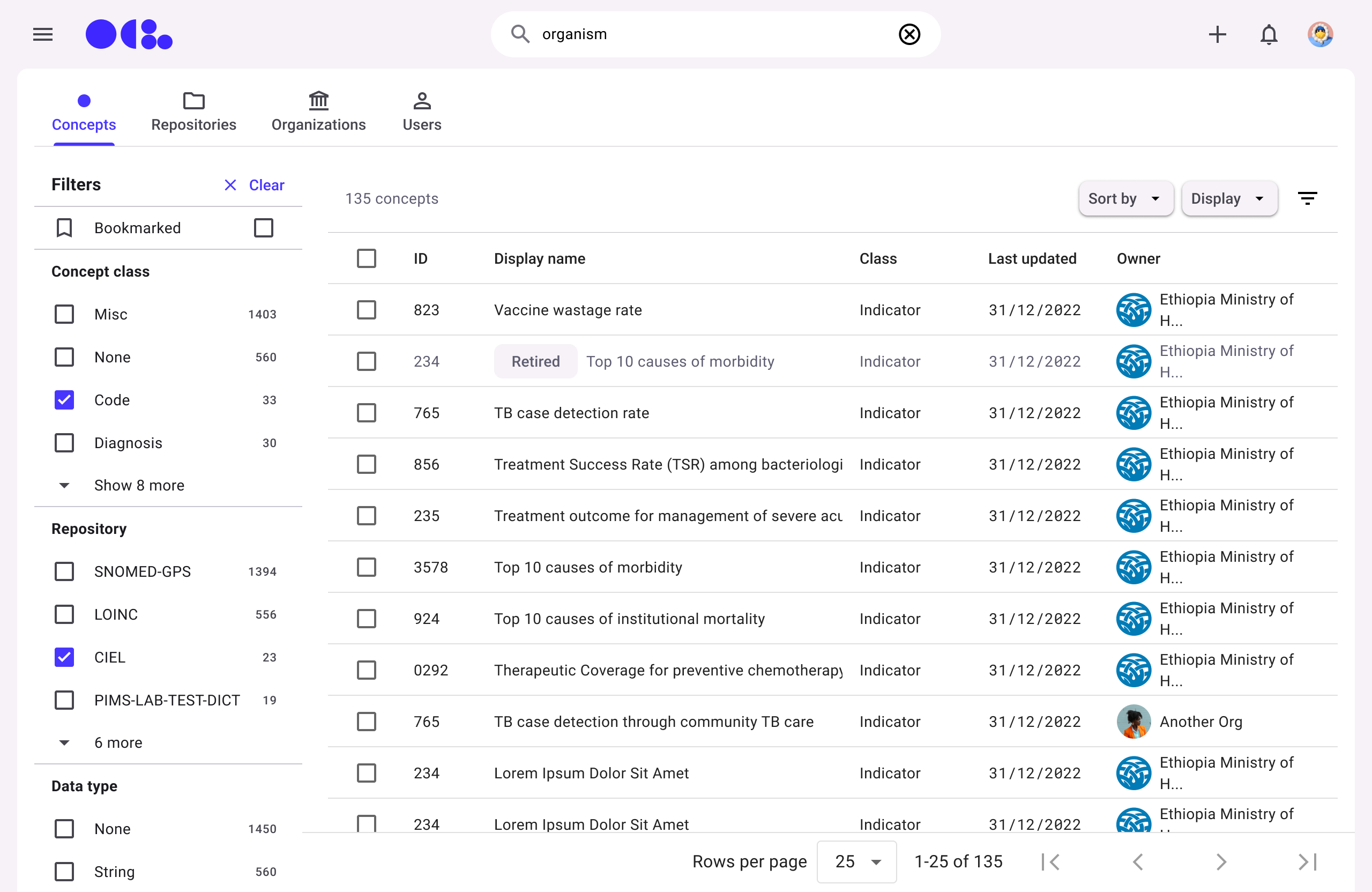Image resolution: width=1372 pixels, height=892 pixels.
Task: Uncheck the Code concept class filter
Action: [x=64, y=399]
